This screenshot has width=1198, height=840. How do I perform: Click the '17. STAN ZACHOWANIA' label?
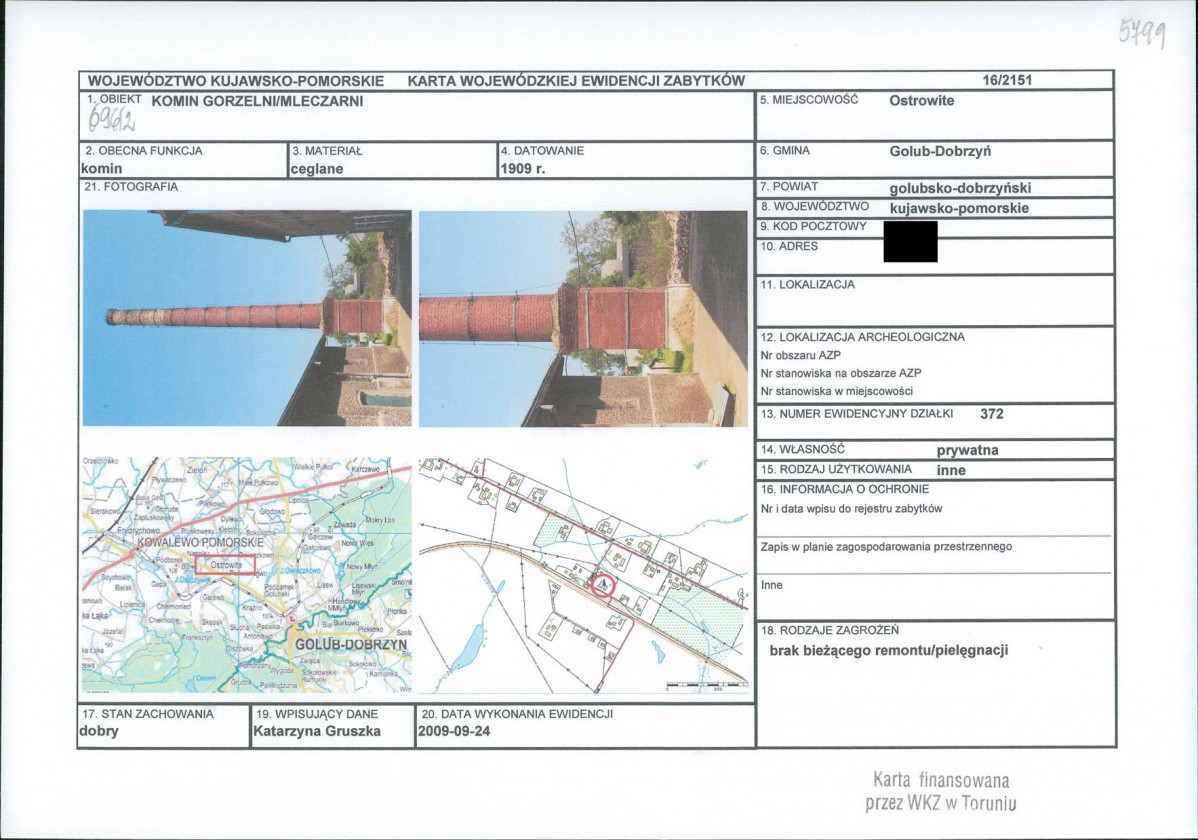pos(149,714)
